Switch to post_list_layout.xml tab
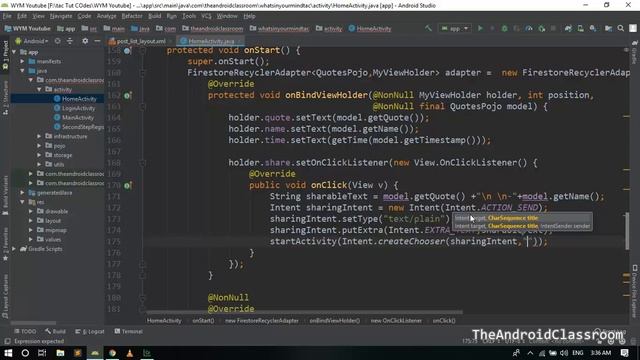The width and height of the screenshot is (640, 360). point(140,41)
